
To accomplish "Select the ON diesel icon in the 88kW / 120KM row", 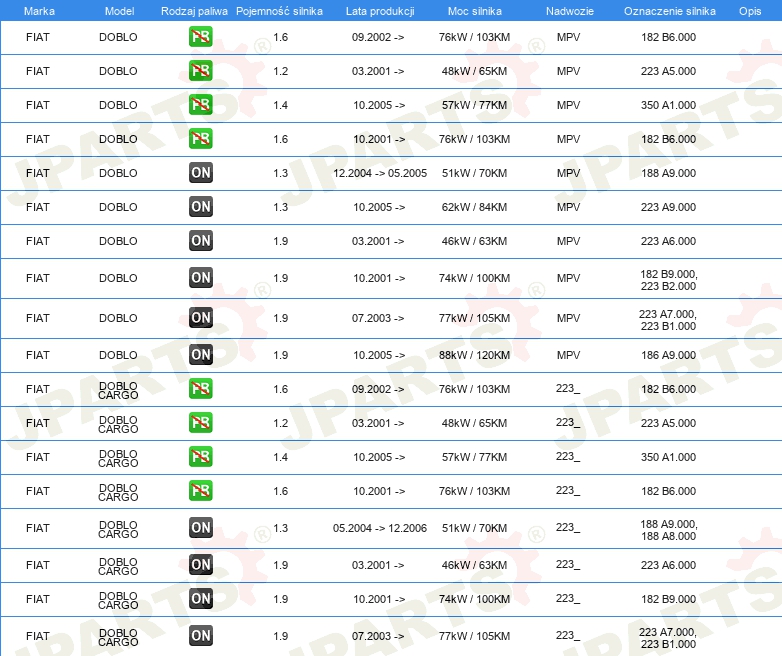I will [x=200, y=355].
